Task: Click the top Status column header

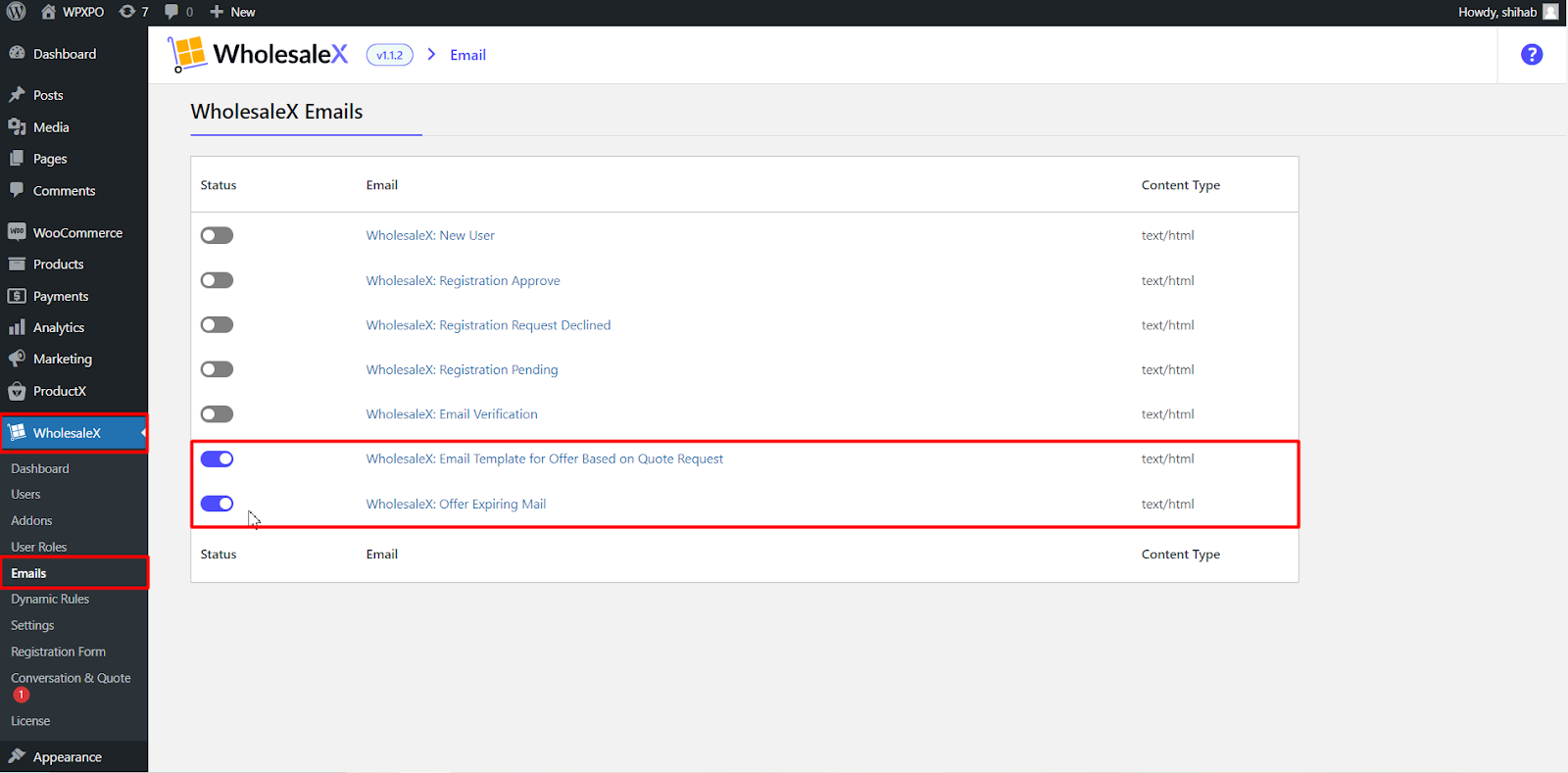Action: click(219, 185)
